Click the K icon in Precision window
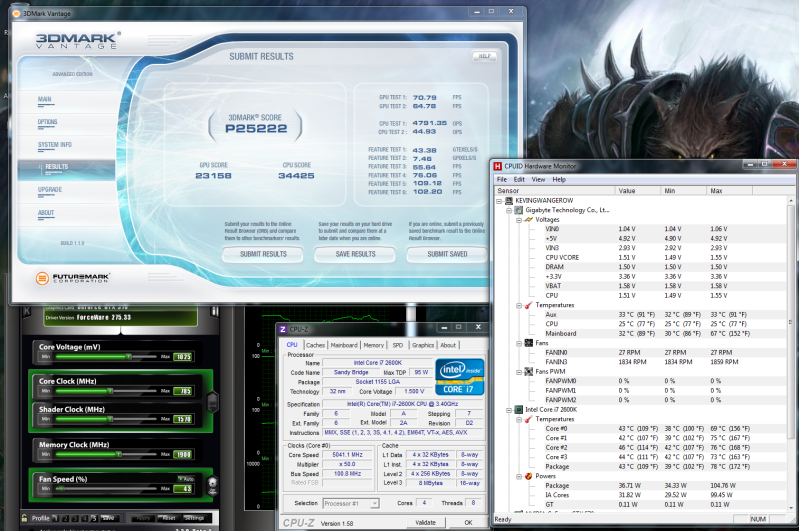This screenshot has height=531, width=799. [x=27, y=311]
